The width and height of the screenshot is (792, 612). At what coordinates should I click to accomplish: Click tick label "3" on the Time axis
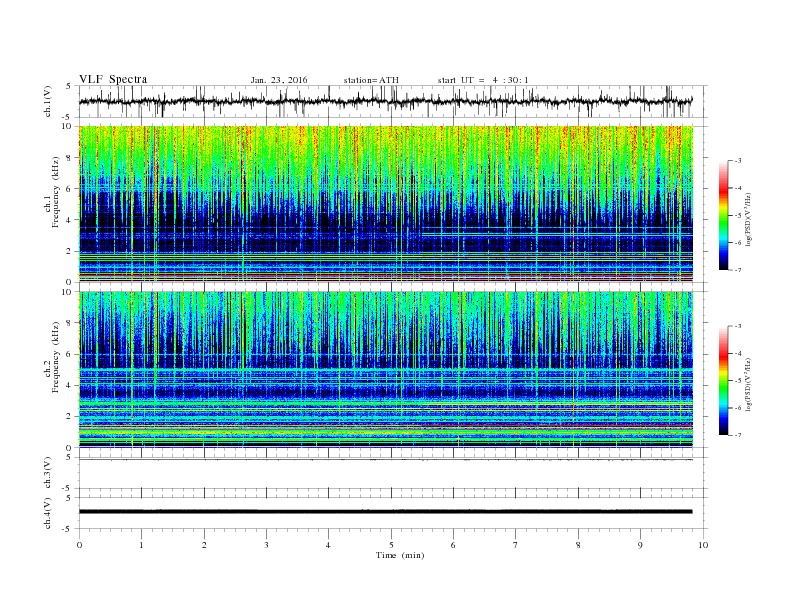266,545
